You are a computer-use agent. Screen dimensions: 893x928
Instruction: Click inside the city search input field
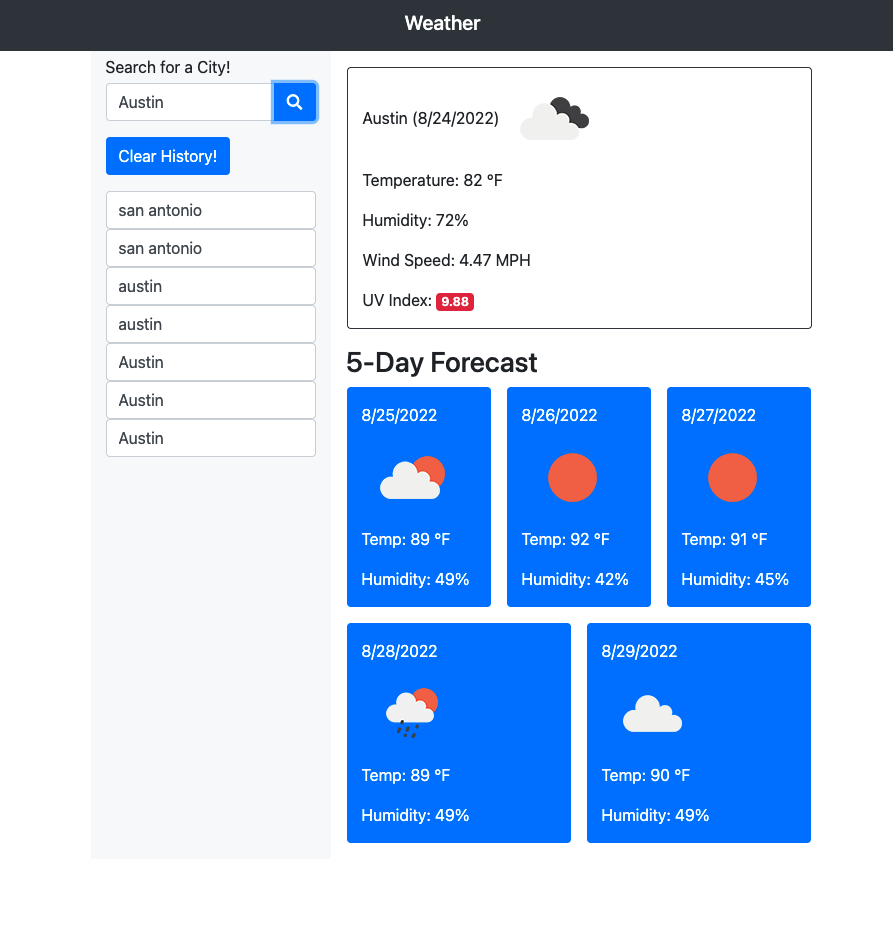(188, 102)
